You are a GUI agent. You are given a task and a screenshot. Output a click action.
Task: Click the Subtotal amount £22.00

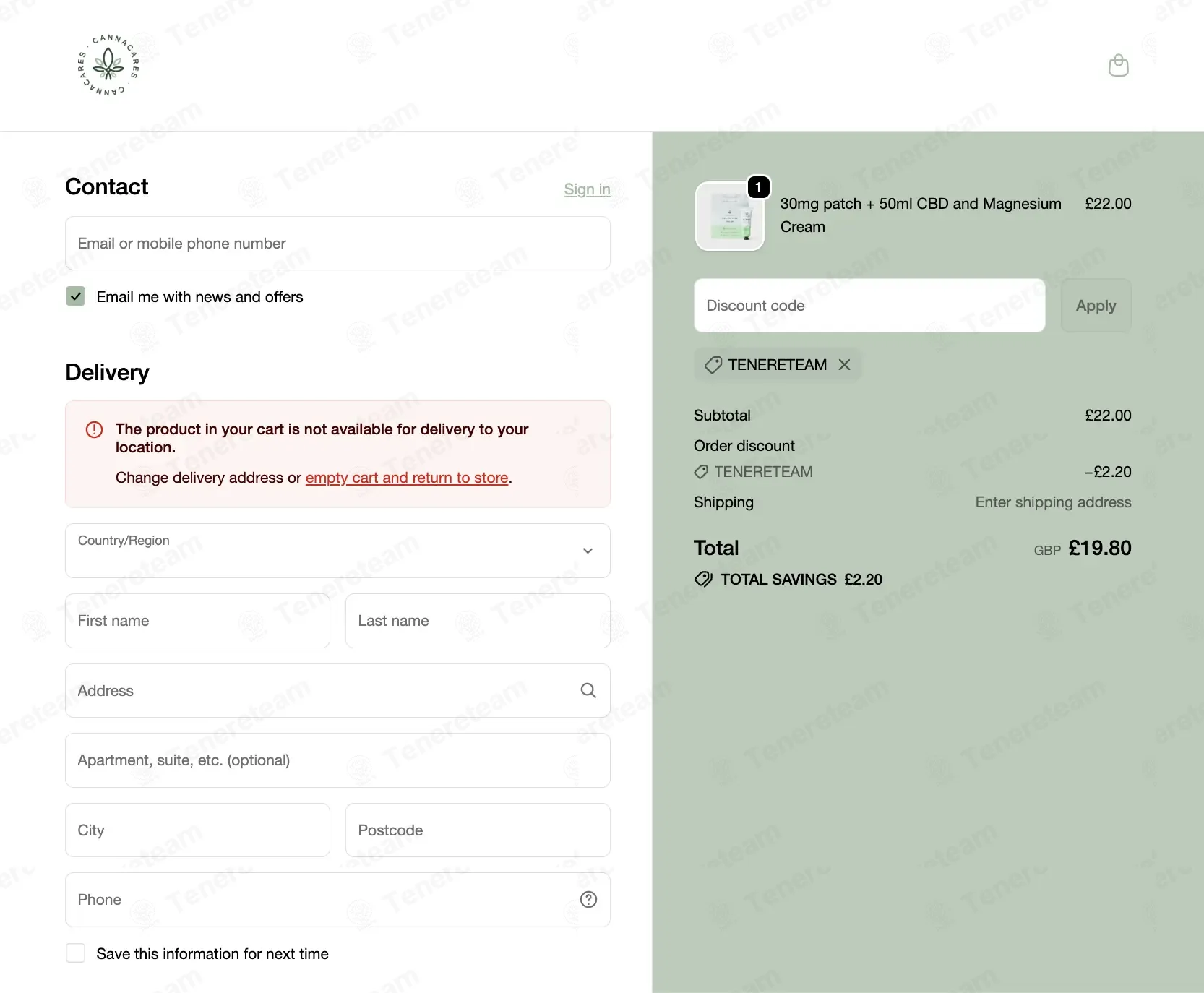1108,416
